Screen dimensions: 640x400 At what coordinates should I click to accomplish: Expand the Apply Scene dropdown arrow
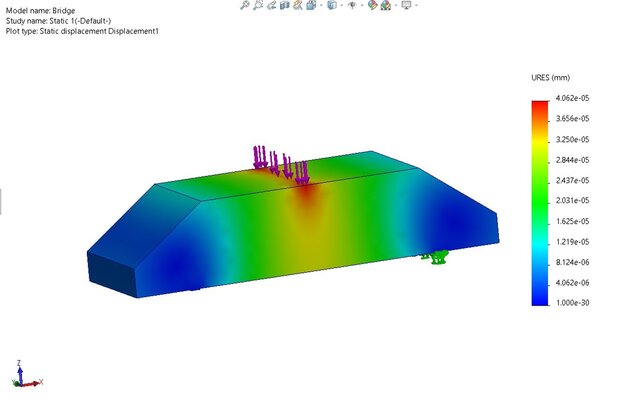click(396, 5)
